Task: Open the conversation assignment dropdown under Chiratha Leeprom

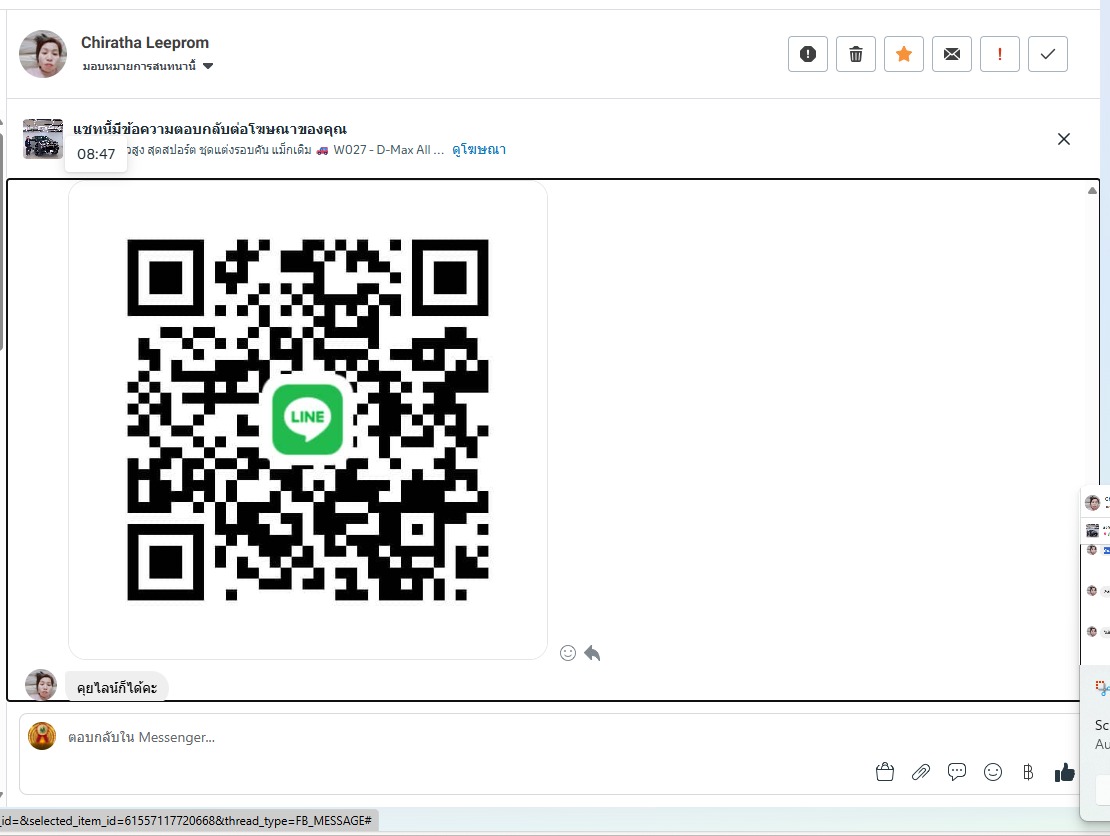Action: pyautogui.click(x=147, y=66)
